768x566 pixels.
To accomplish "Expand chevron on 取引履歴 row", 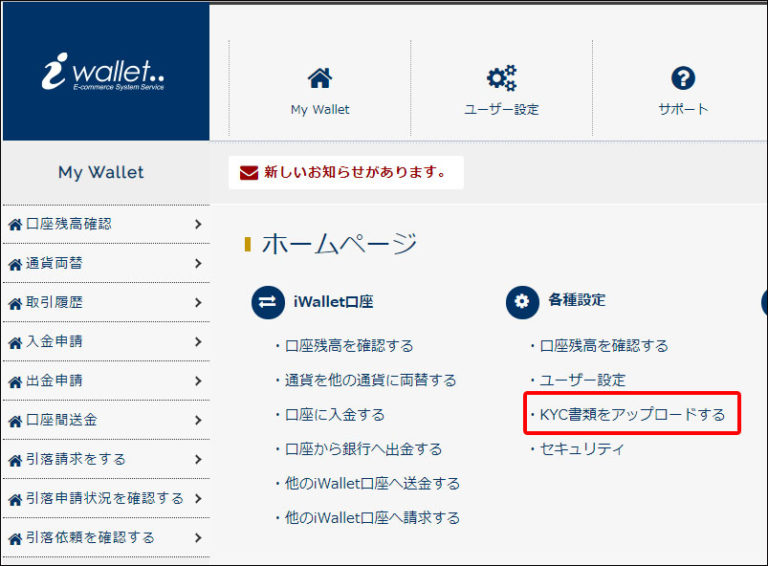I will [198, 303].
